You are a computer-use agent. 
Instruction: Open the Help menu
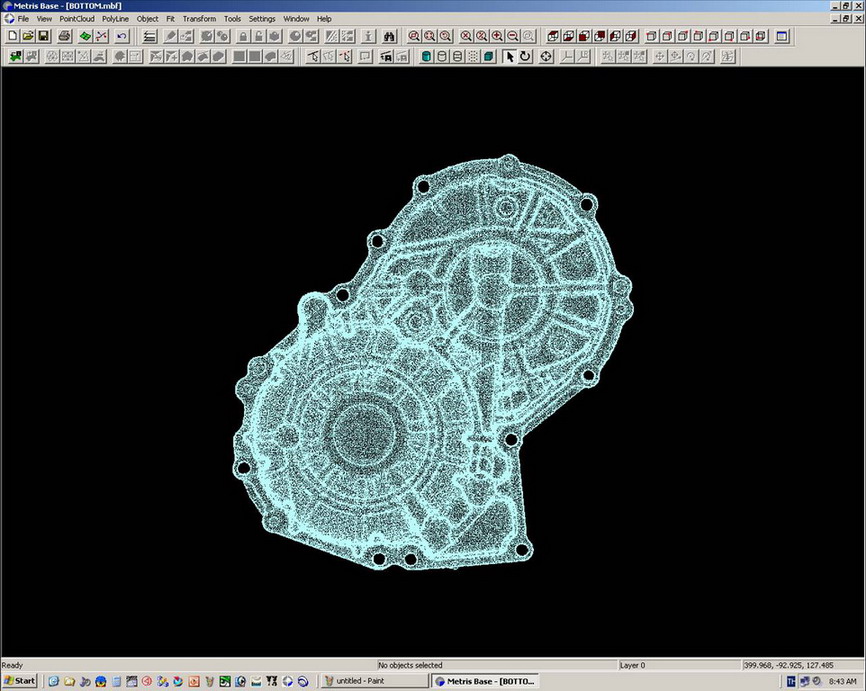tap(324, 19)
